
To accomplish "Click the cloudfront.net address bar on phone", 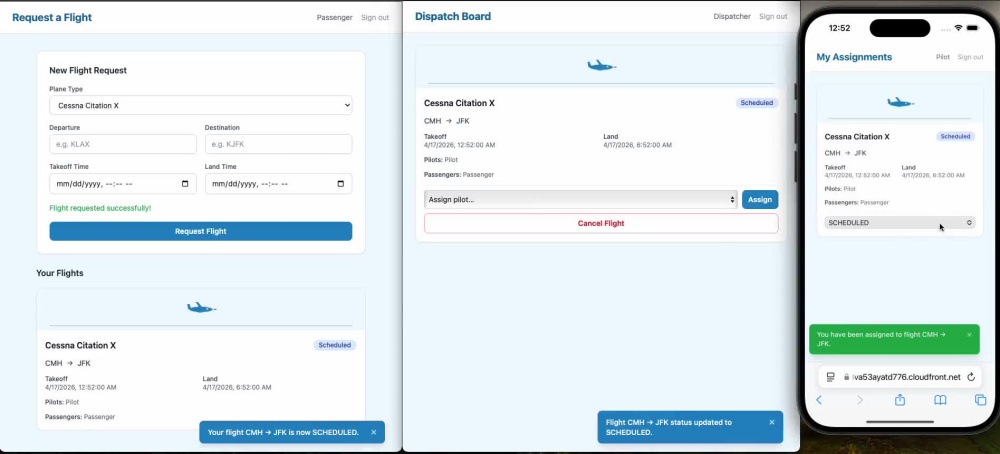I will [x=900, y=377].
